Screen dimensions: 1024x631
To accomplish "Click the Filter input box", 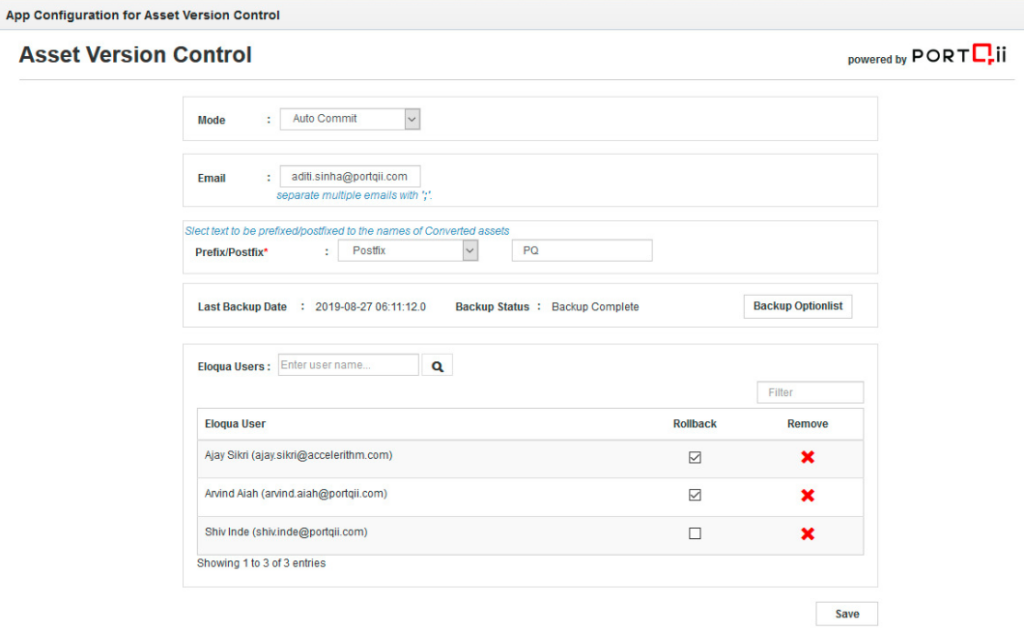I will point(810,393).
